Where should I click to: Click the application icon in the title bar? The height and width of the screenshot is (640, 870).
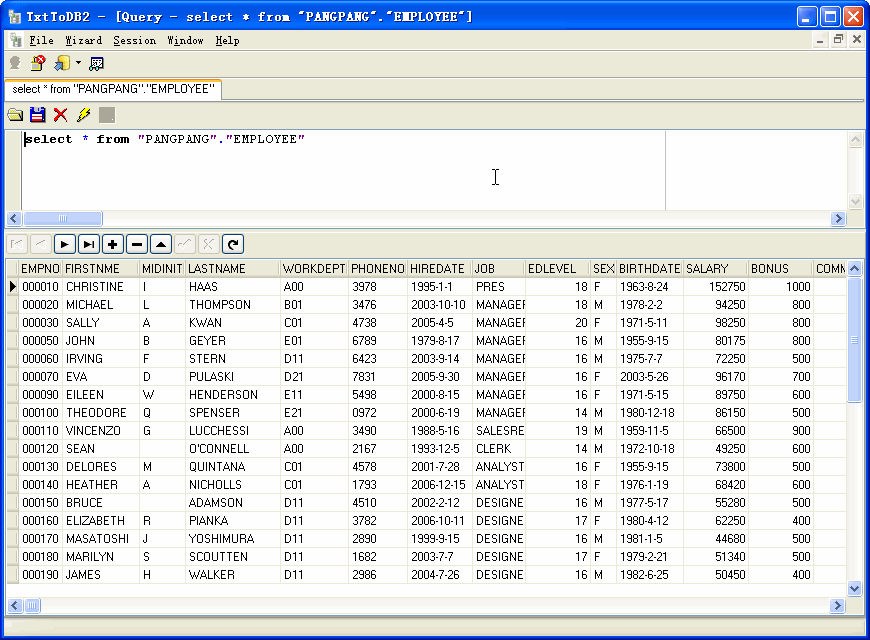coord(15,17)
